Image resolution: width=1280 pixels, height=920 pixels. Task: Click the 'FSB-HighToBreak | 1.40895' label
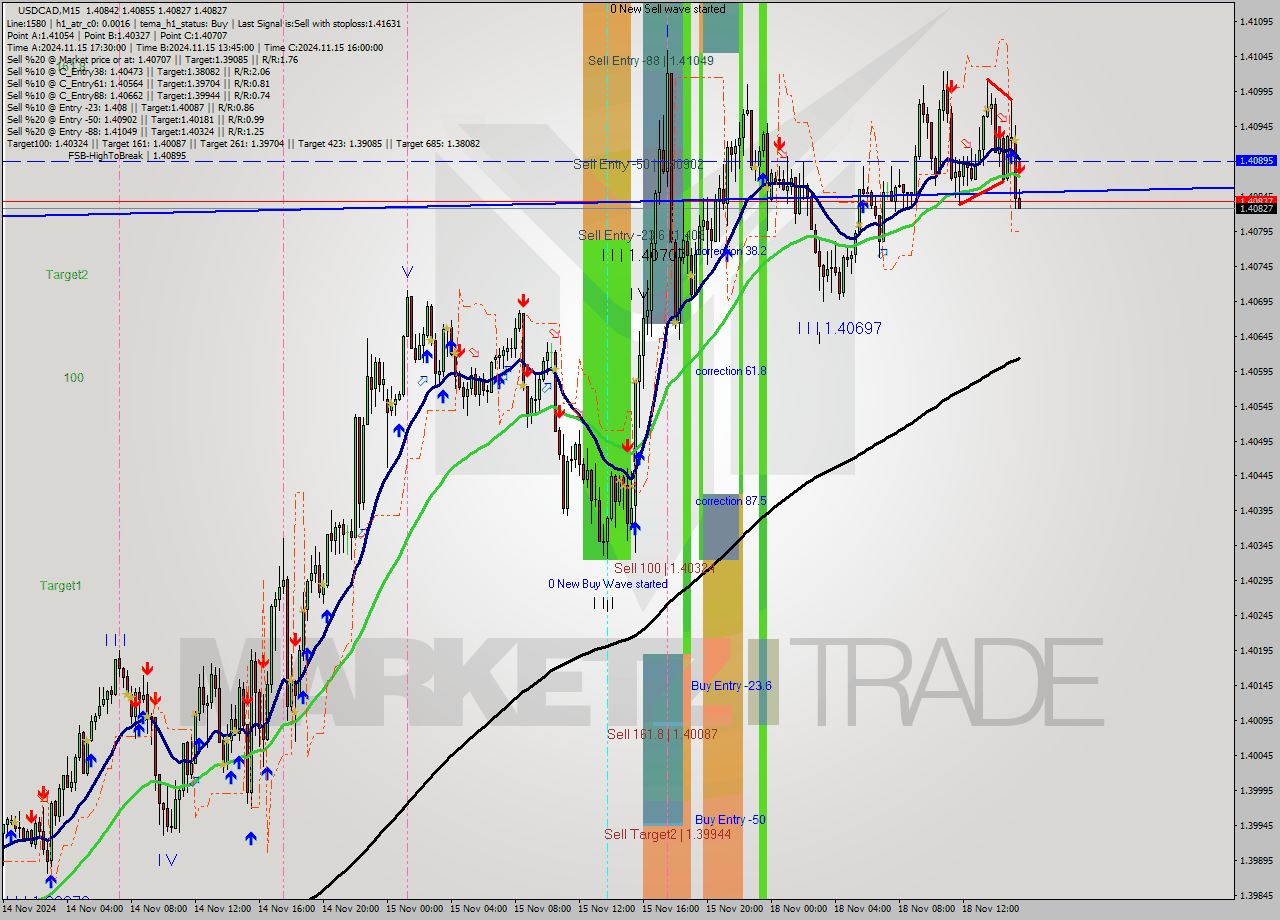click(x=127, y=155)
